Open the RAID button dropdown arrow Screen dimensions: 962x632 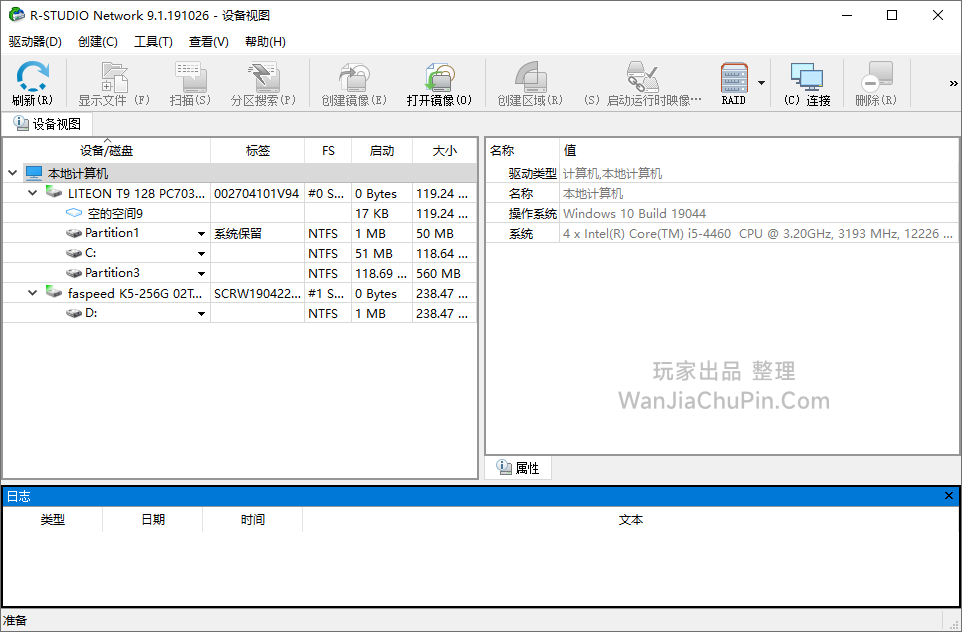pos(761,84)
